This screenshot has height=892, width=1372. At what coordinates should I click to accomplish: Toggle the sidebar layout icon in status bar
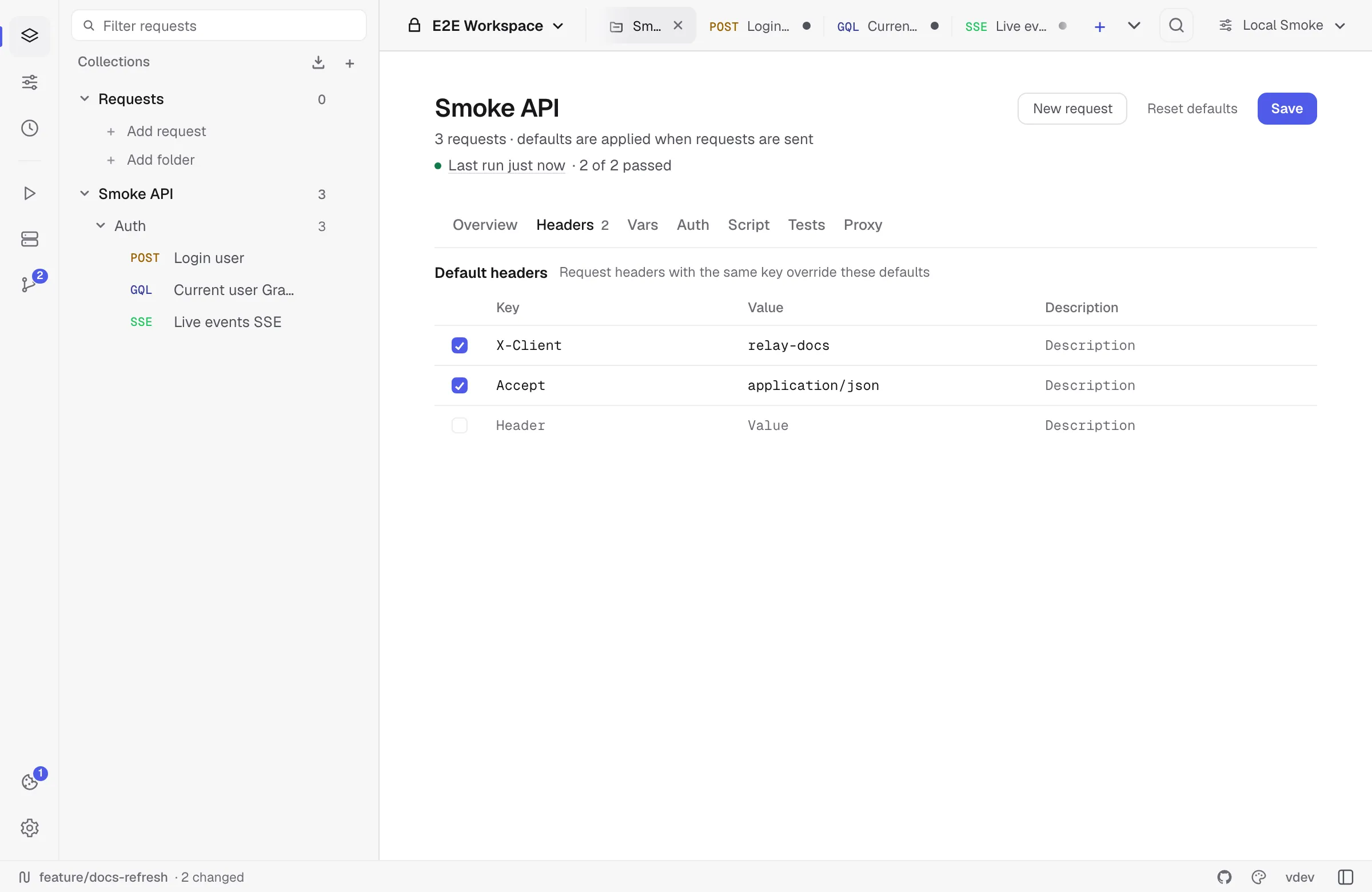pyautogui.click(x=1346, y=877)
